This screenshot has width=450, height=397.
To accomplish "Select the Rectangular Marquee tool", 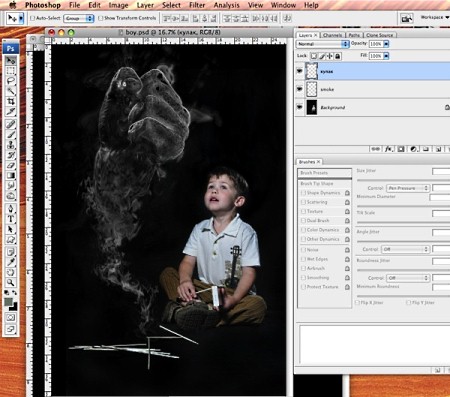I will (x=11, y=71).
